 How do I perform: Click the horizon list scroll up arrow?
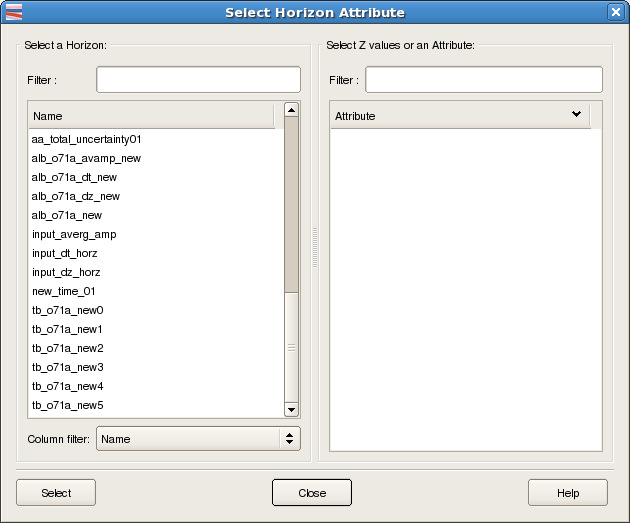pyautogui.click(x=291, y=110)
